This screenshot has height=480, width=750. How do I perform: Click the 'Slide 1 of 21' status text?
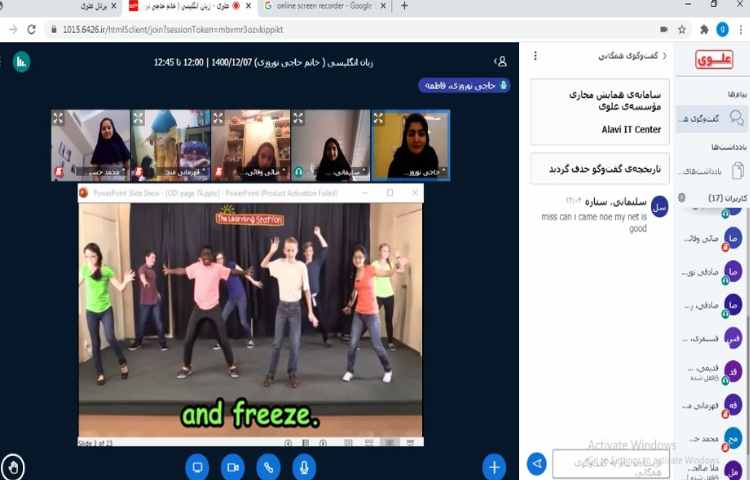95,443
